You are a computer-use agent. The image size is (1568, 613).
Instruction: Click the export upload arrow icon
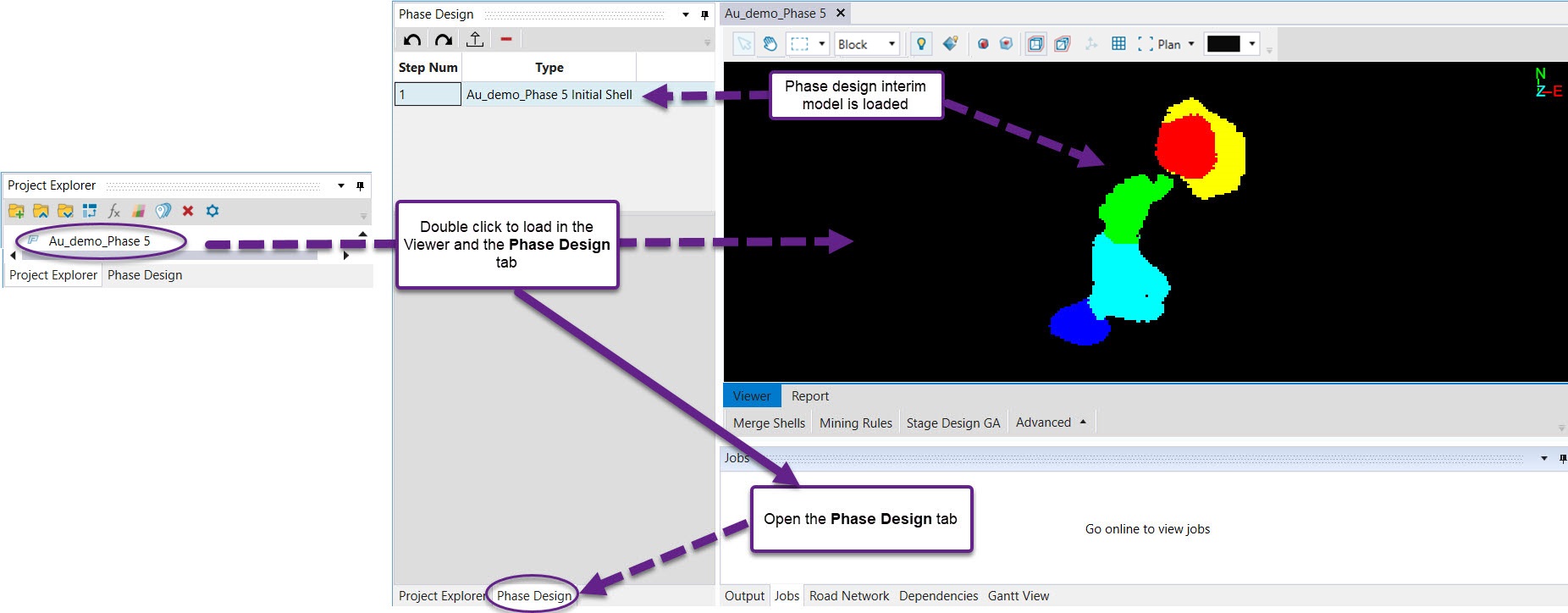[475, 39]
